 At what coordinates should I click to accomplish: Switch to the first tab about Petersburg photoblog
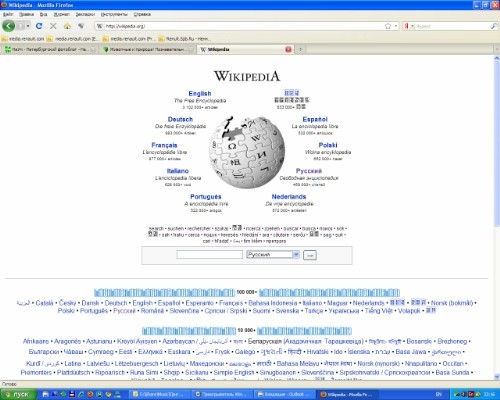50,49
